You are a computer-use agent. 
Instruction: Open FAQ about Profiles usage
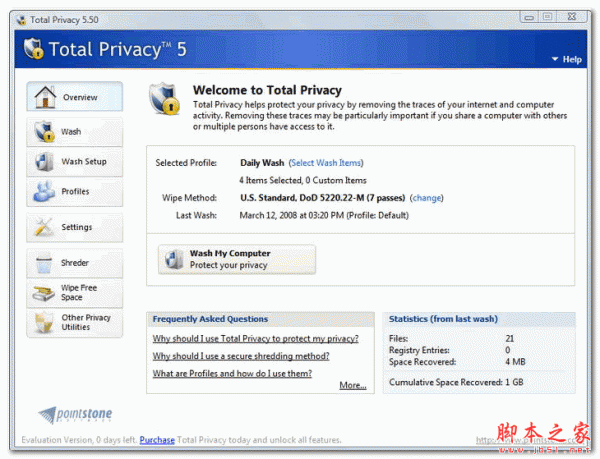(232, 373)
